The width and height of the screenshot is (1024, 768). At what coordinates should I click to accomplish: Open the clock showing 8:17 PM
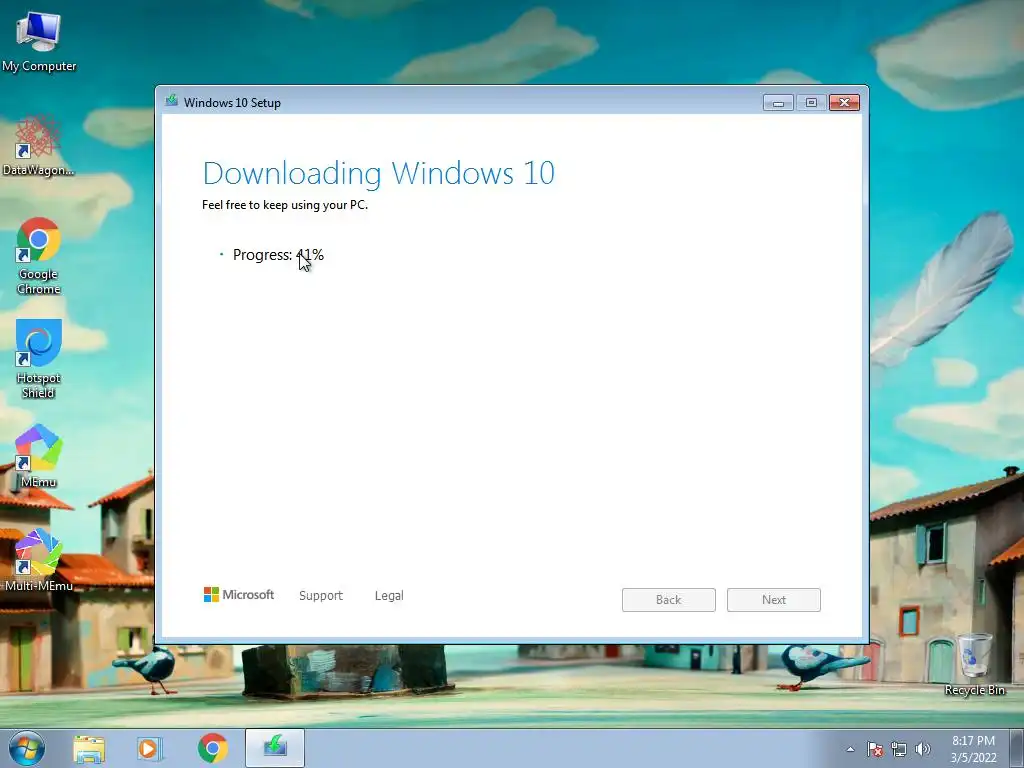pos(973,749)
